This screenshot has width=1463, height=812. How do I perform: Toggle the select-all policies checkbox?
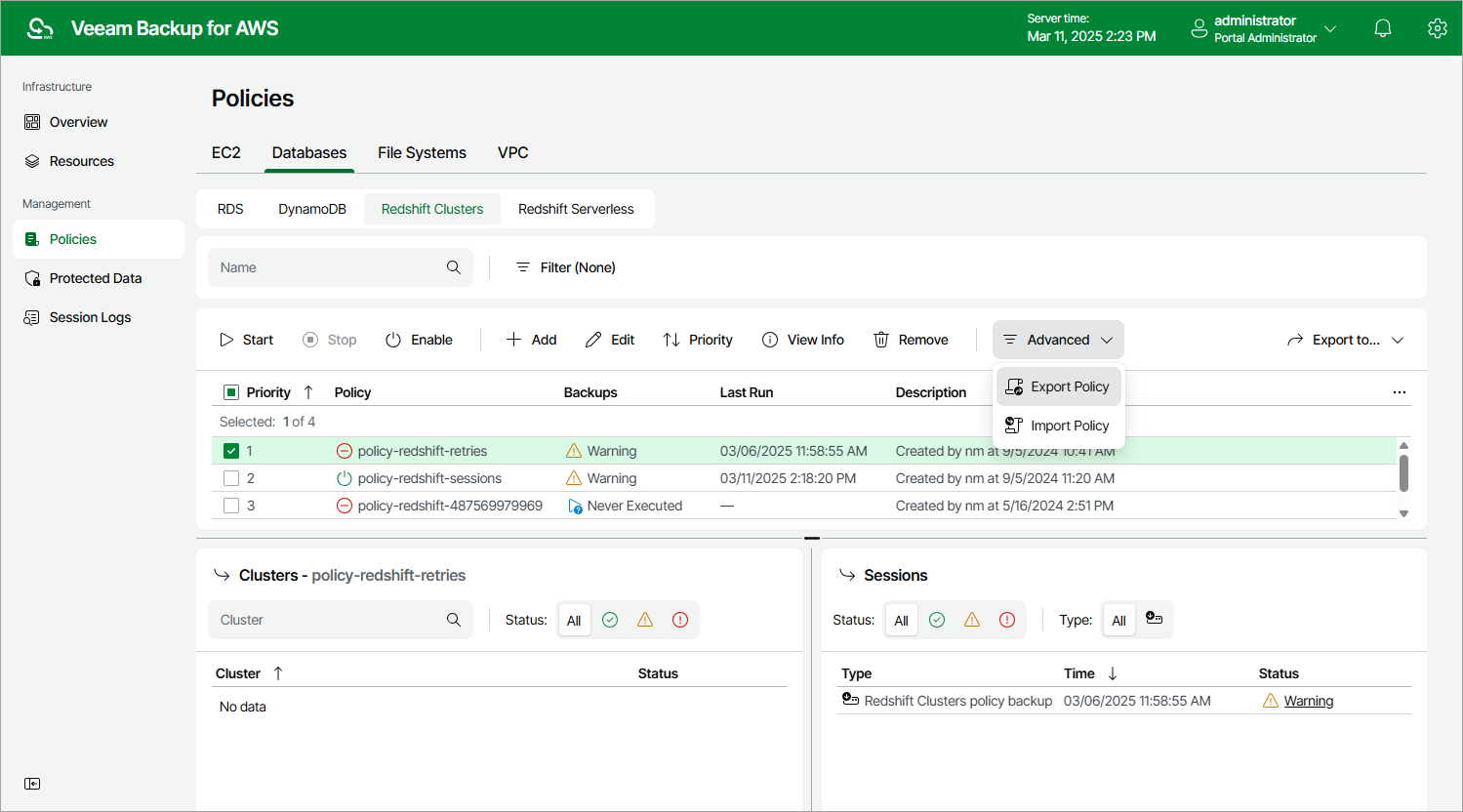[x=231, y=392]
